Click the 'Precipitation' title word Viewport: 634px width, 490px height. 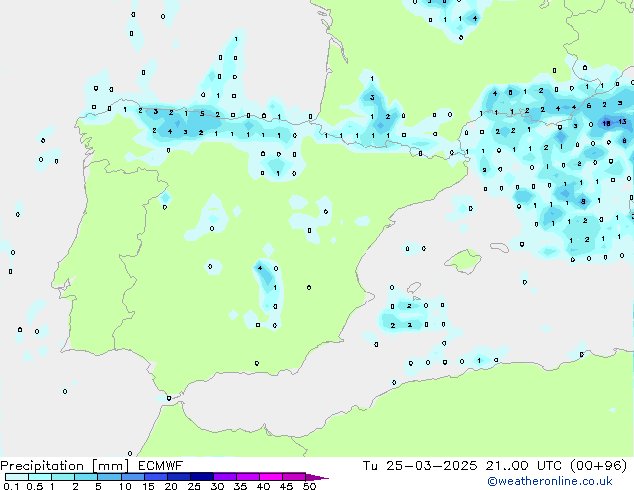[x=42, y=466]
